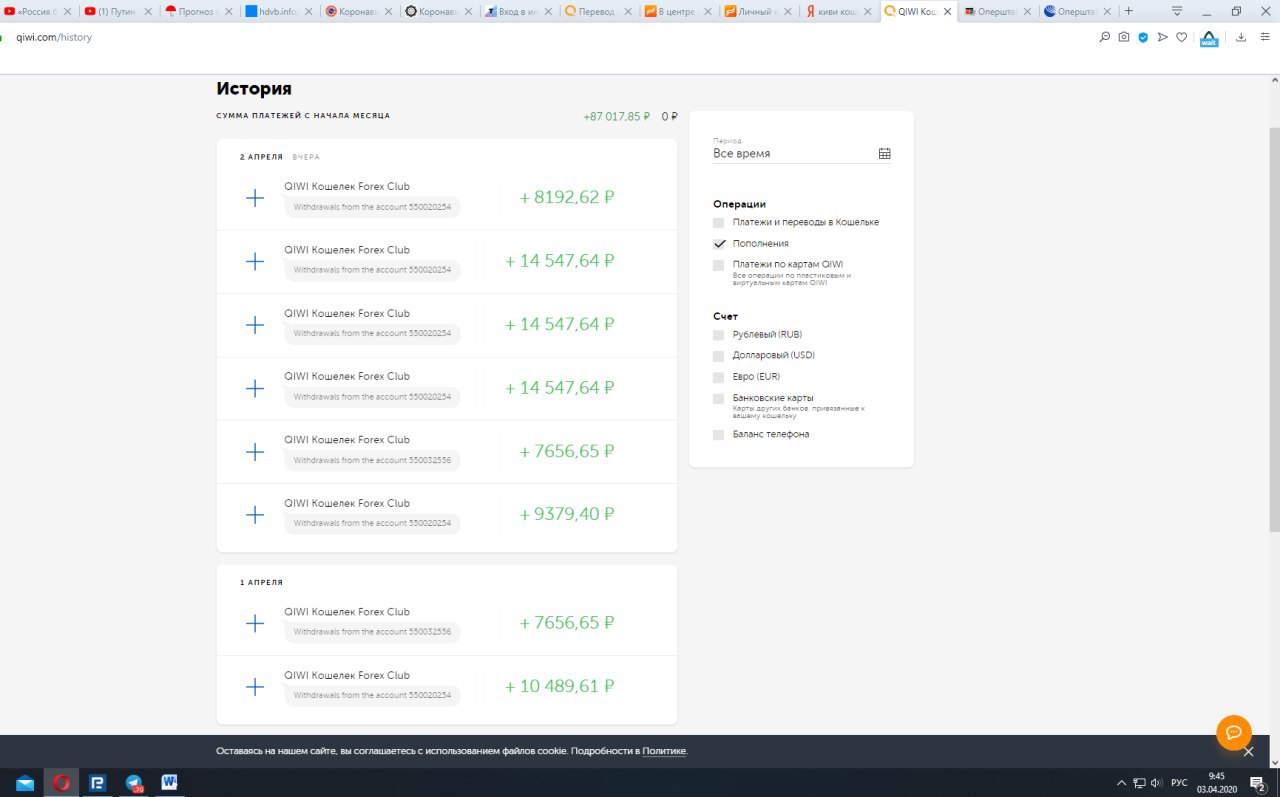Open the orange chat support button
Screen dimensions: 1280x797
[1234, 732]
